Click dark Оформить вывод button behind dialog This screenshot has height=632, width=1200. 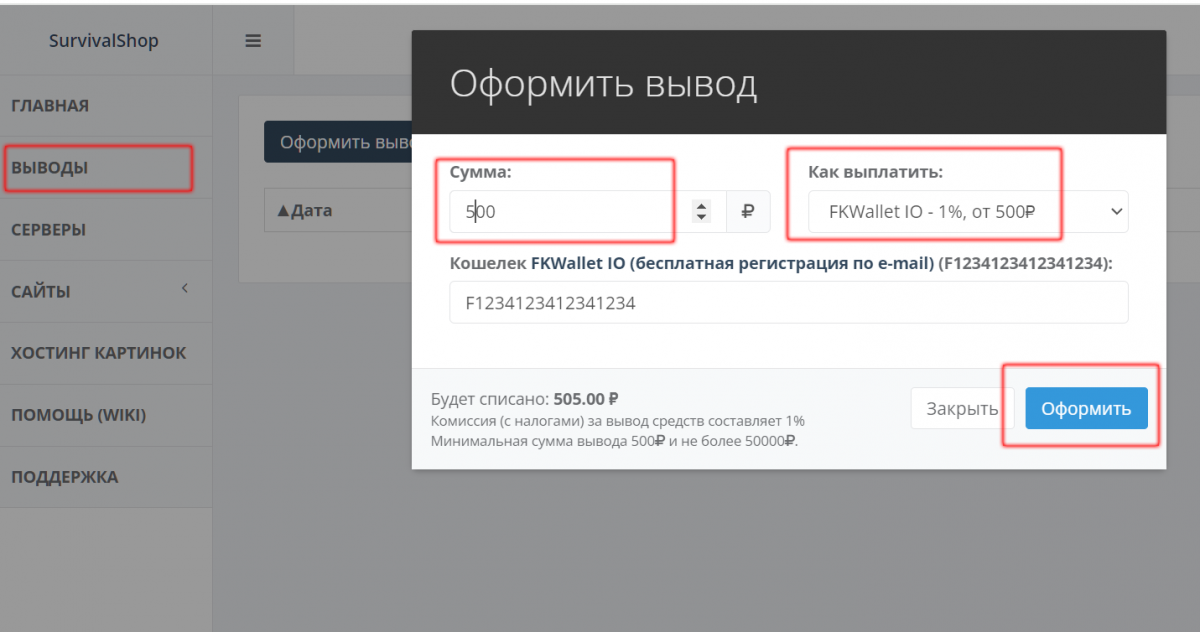tap(338, 142)
